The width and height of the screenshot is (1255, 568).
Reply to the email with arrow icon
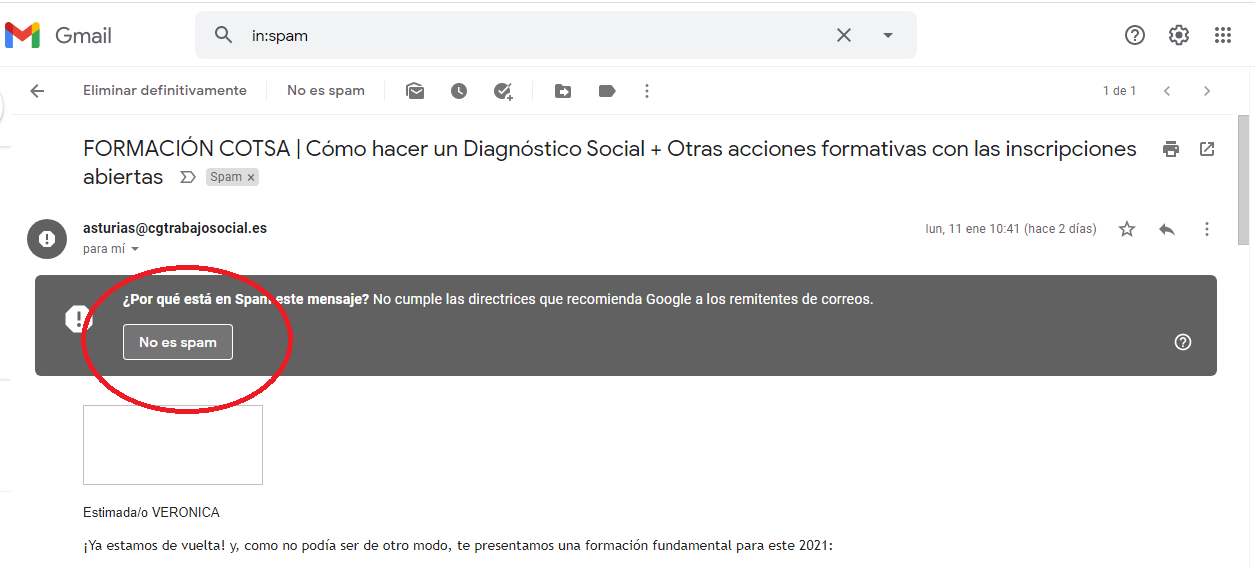[x=1167, y=229]
